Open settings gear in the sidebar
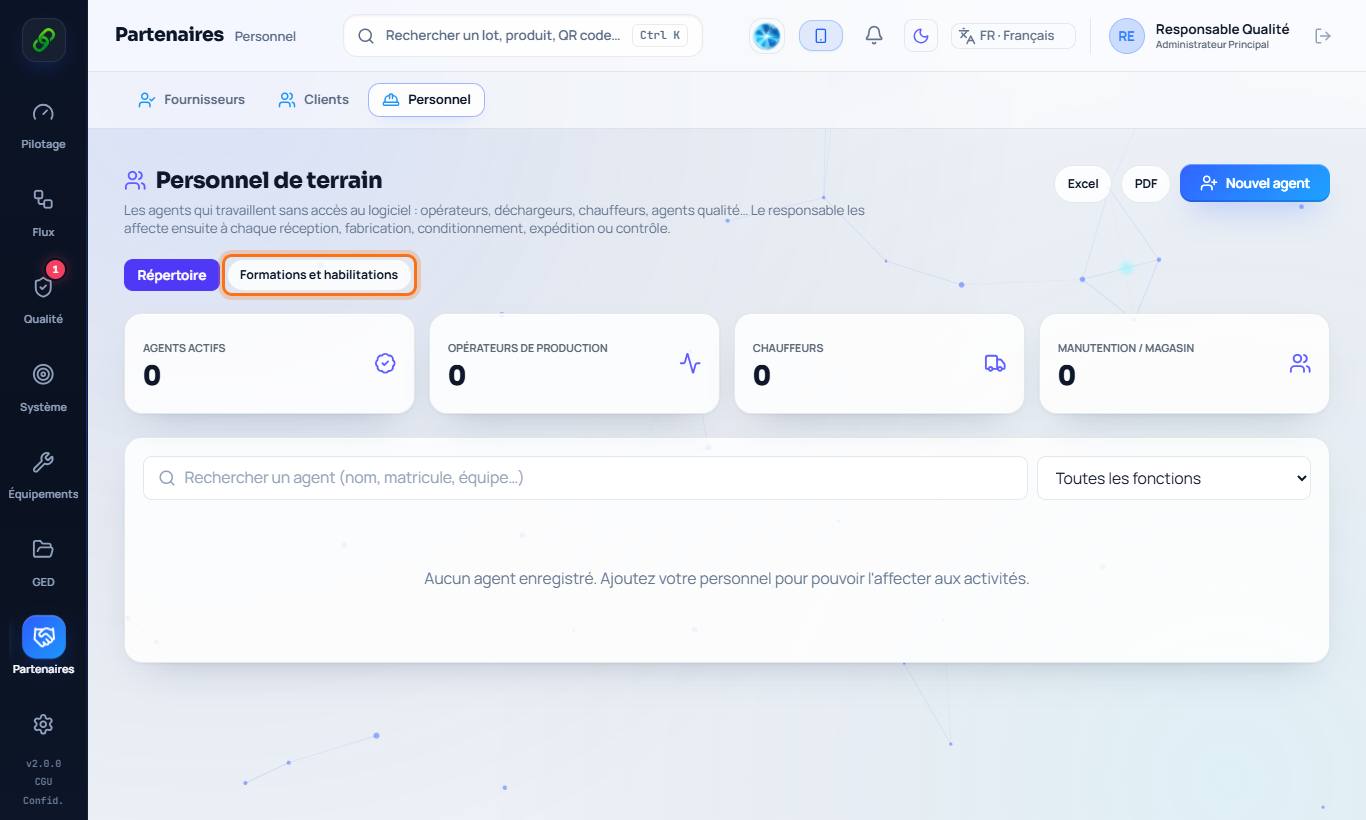This screenshot has height=820, width=1366. pos(43,724)
